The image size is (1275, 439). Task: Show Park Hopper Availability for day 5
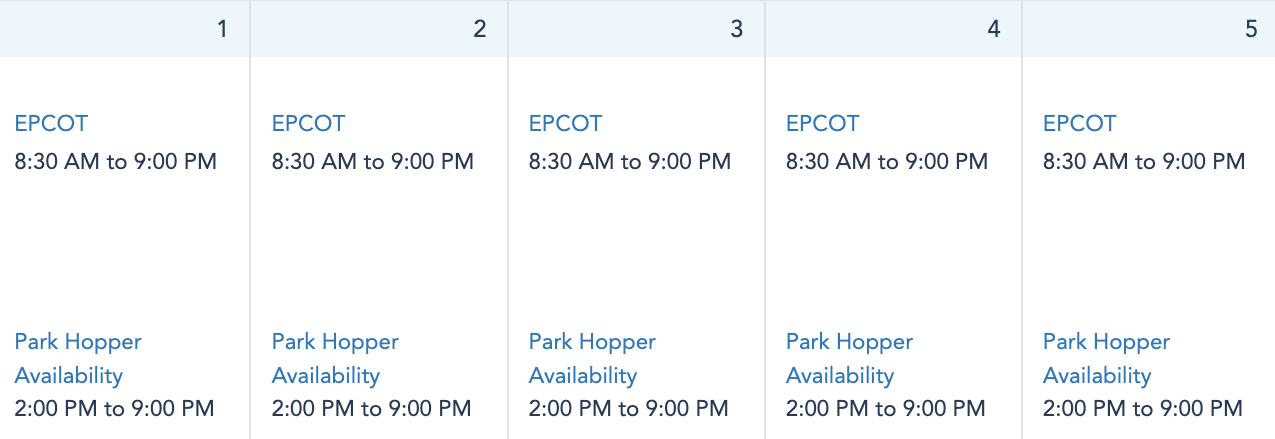click(x=1106, y=358)
